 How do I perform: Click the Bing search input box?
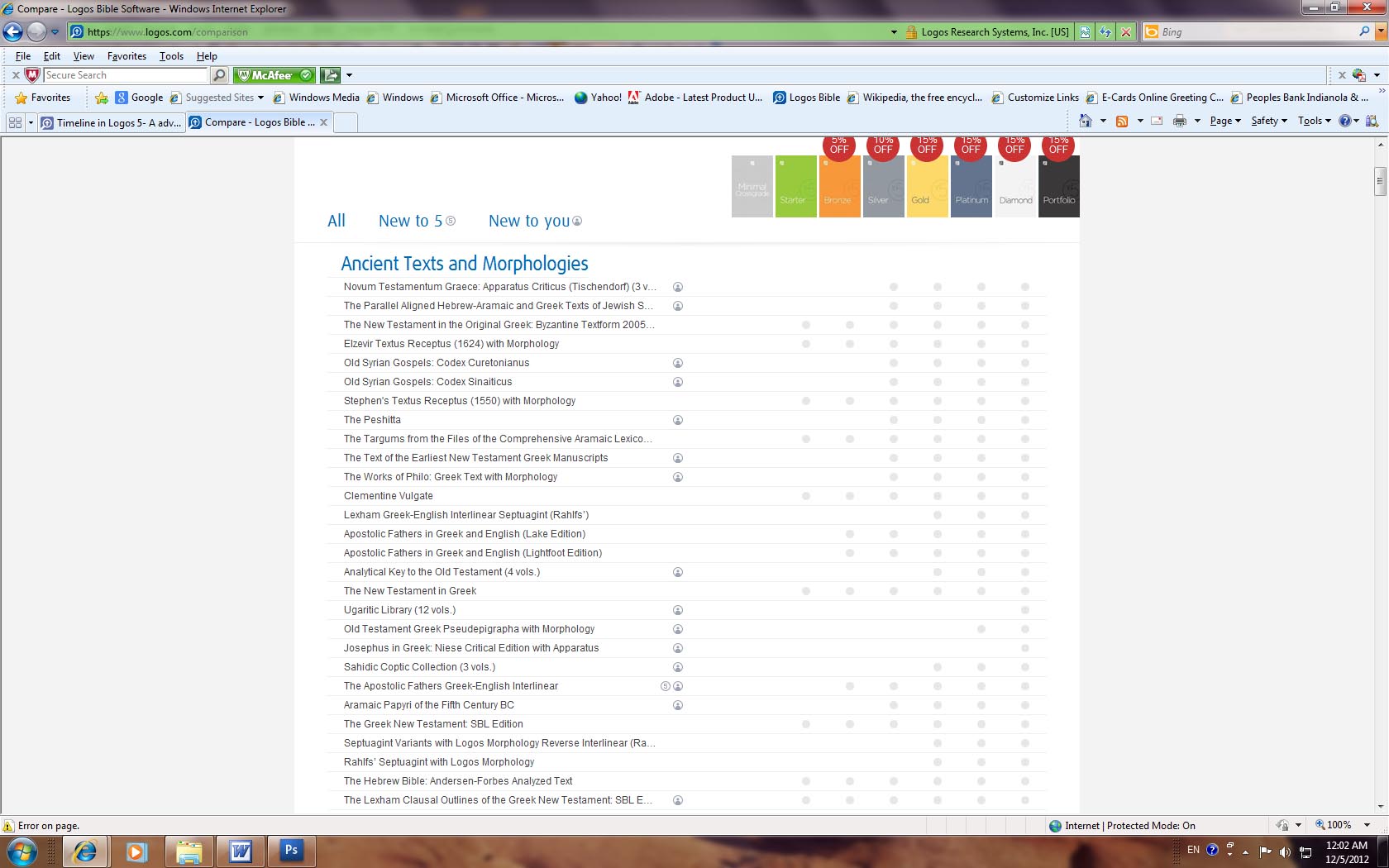click(x=1257, y=32)
